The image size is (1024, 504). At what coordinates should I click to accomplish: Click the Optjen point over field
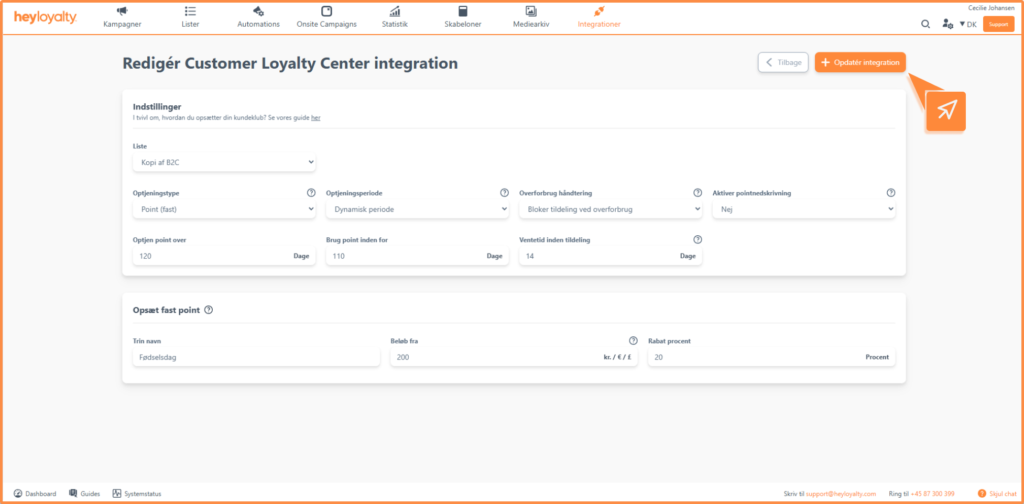point(224,257)
